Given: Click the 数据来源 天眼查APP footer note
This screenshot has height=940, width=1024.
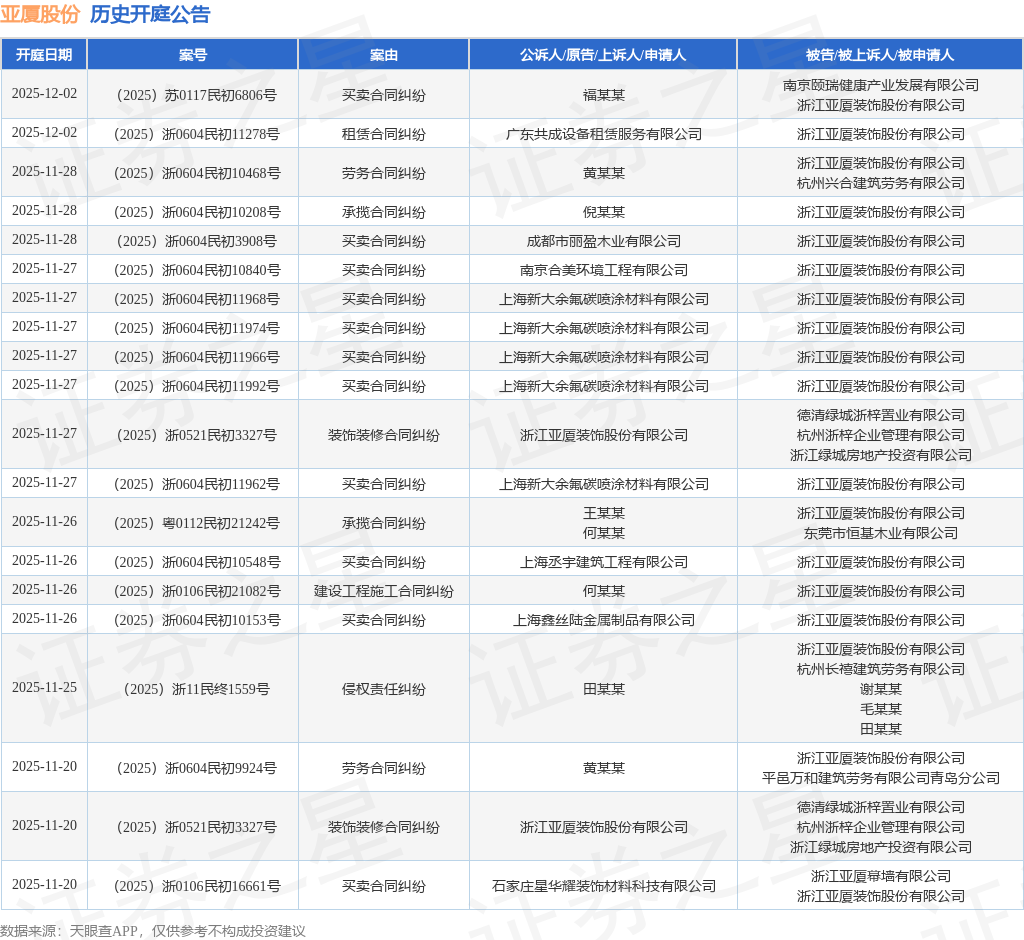Looking at the screenshot, I should [x=153, y=931].
